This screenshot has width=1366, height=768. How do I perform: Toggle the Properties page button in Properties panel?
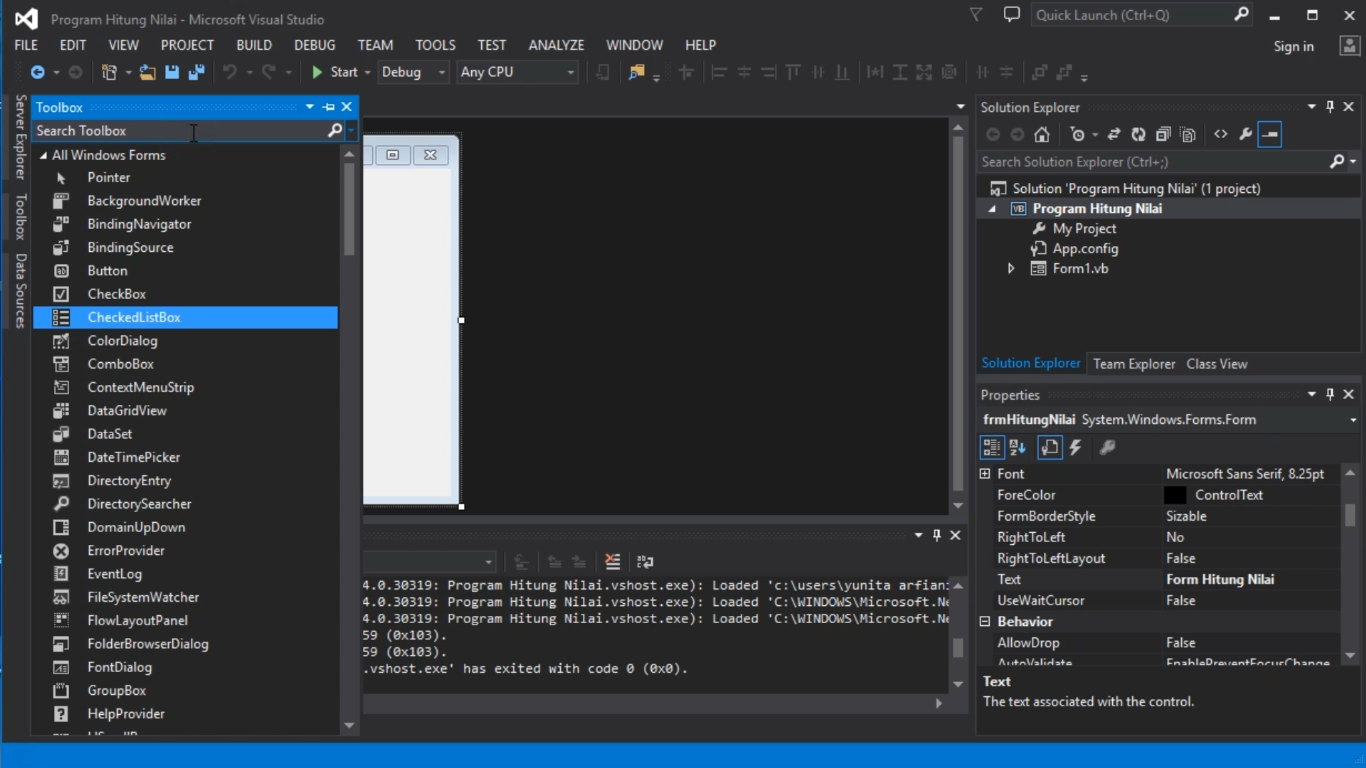(x=1050, y=447)
